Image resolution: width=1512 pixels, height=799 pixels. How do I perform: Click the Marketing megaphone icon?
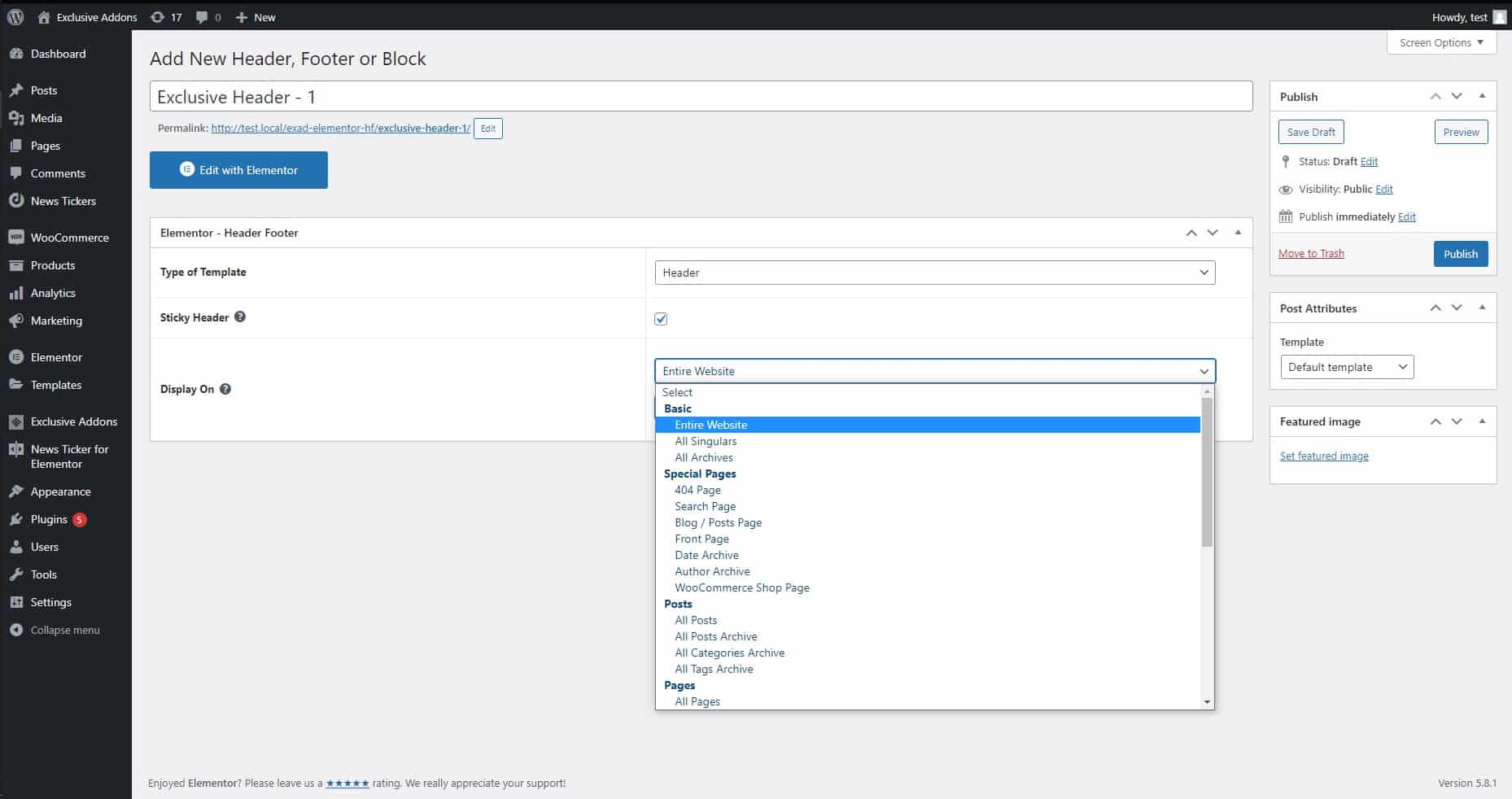pos(16,321)
